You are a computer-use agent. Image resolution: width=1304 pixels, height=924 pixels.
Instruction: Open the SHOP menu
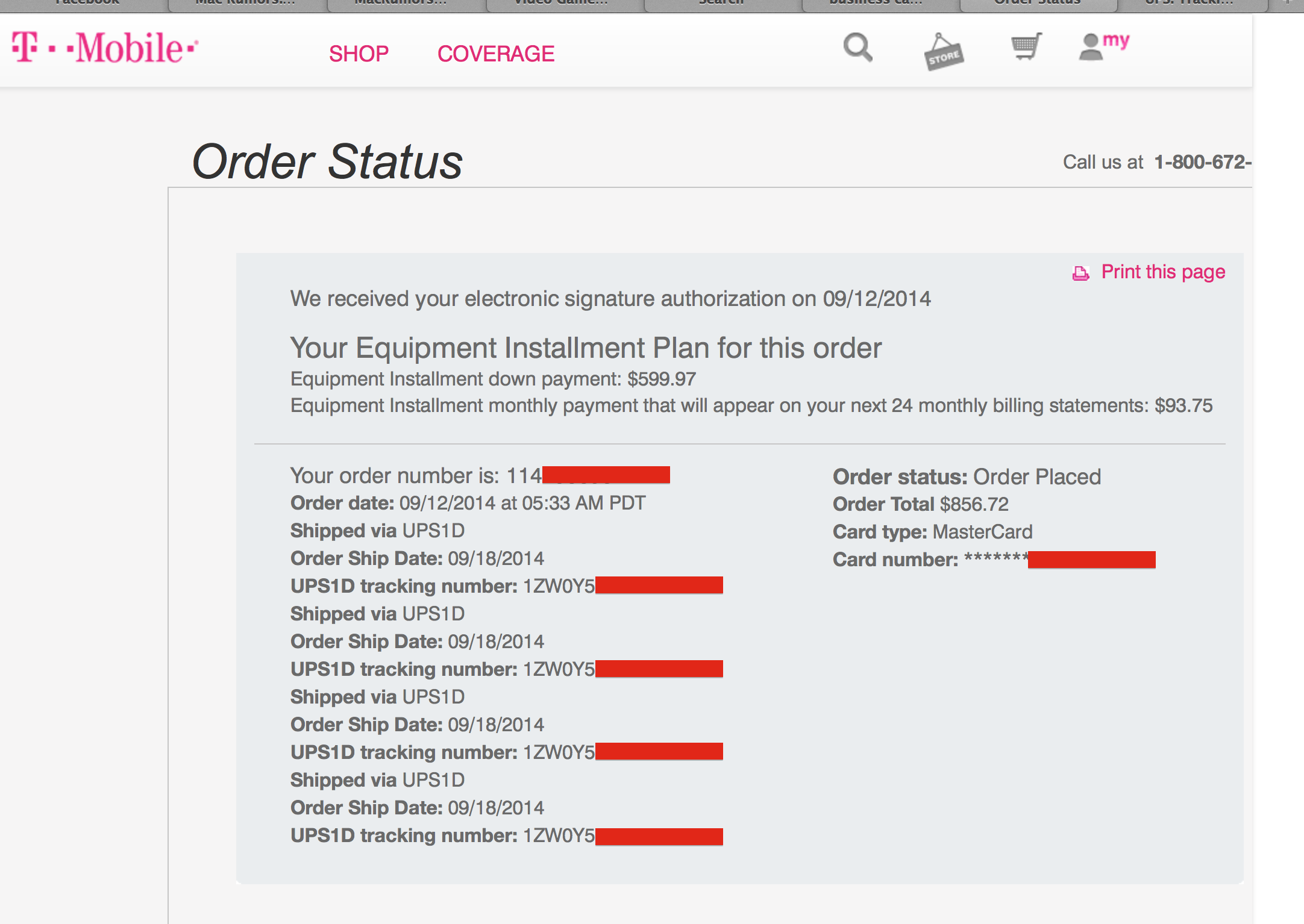pyautogui.click(x=359, y=54)
